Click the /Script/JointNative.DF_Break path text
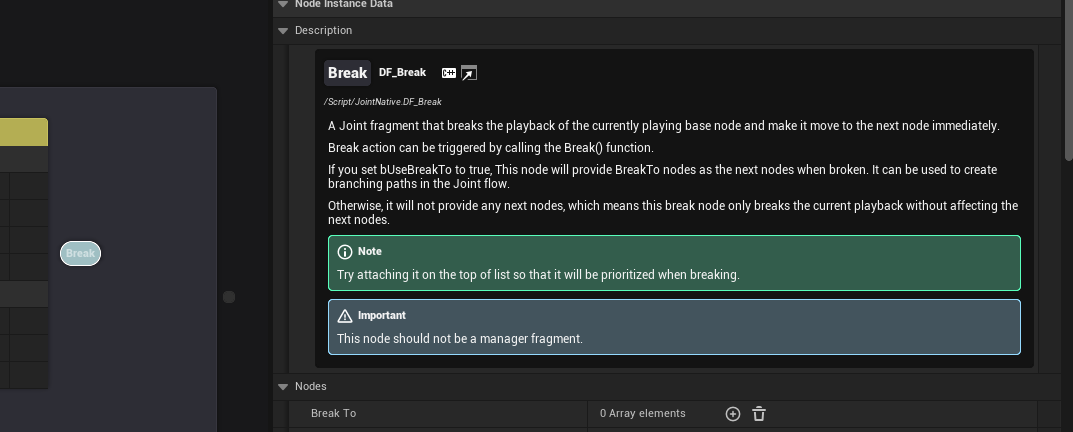Image resolution: width=1073 pixels, height=432 pixels. pos(383,102)
